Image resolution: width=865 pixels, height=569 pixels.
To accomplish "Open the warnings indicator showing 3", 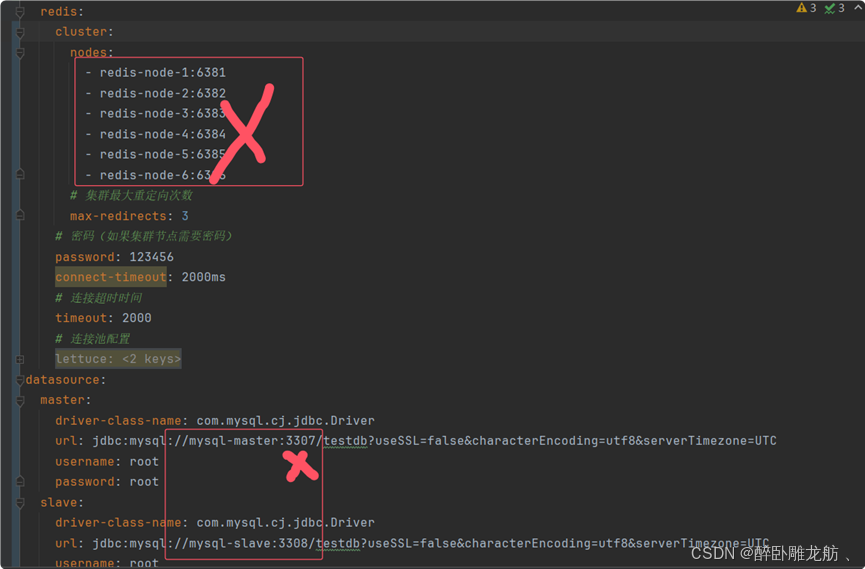I will click(x=806, y=8).
